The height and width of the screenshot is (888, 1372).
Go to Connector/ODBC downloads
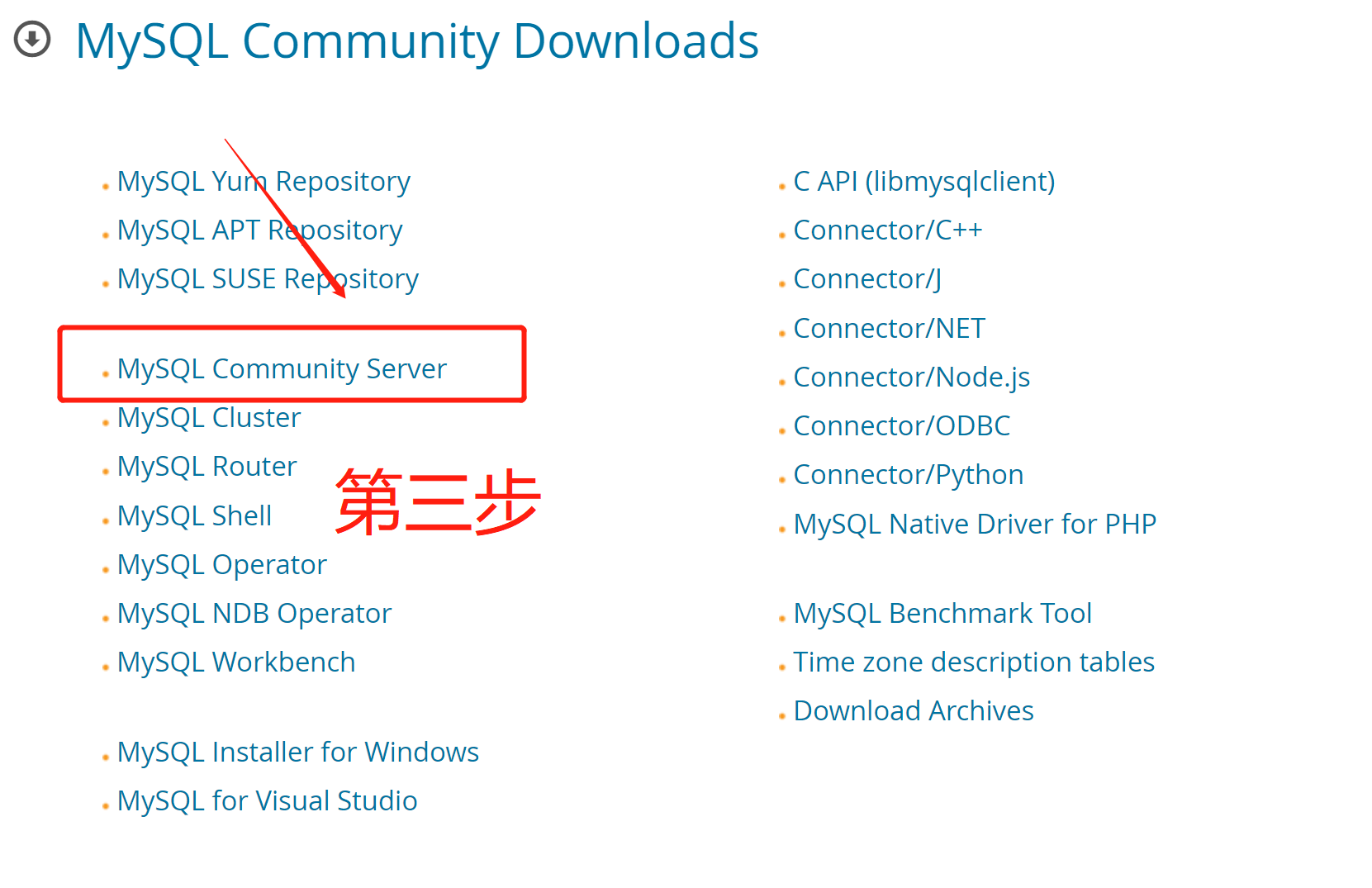902,426
